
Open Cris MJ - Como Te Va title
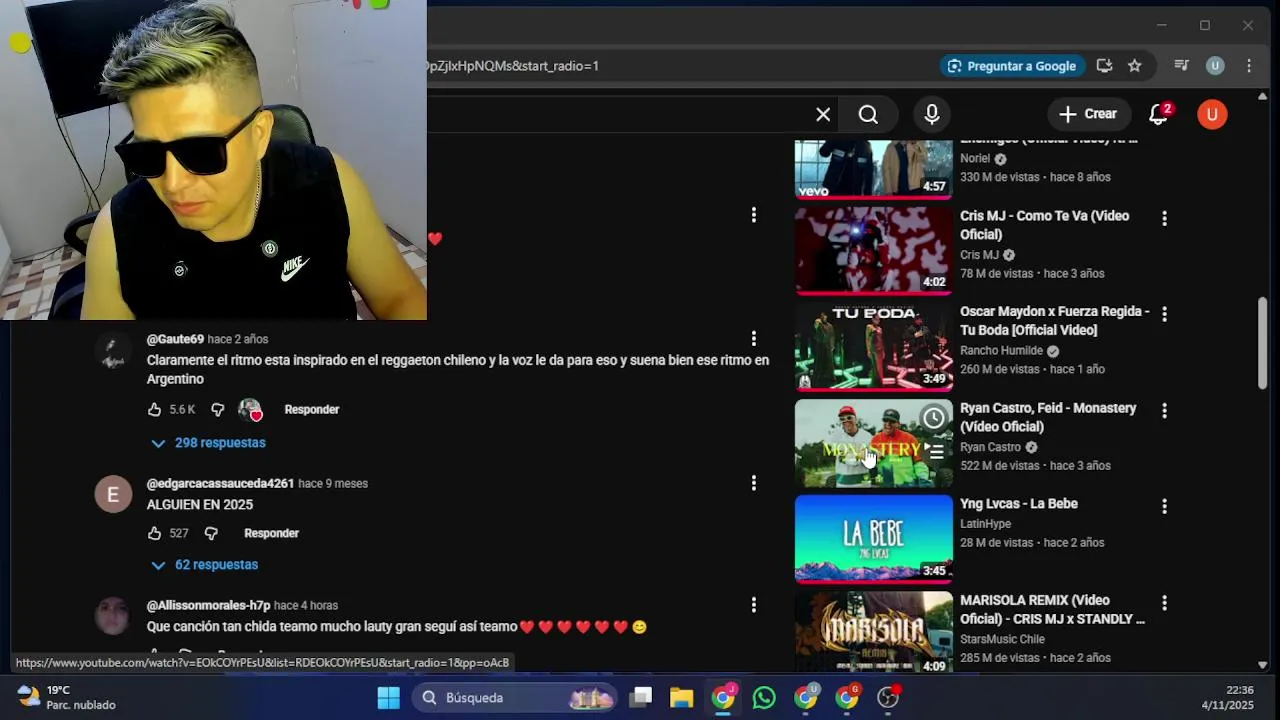click(x=1045, y=225)
